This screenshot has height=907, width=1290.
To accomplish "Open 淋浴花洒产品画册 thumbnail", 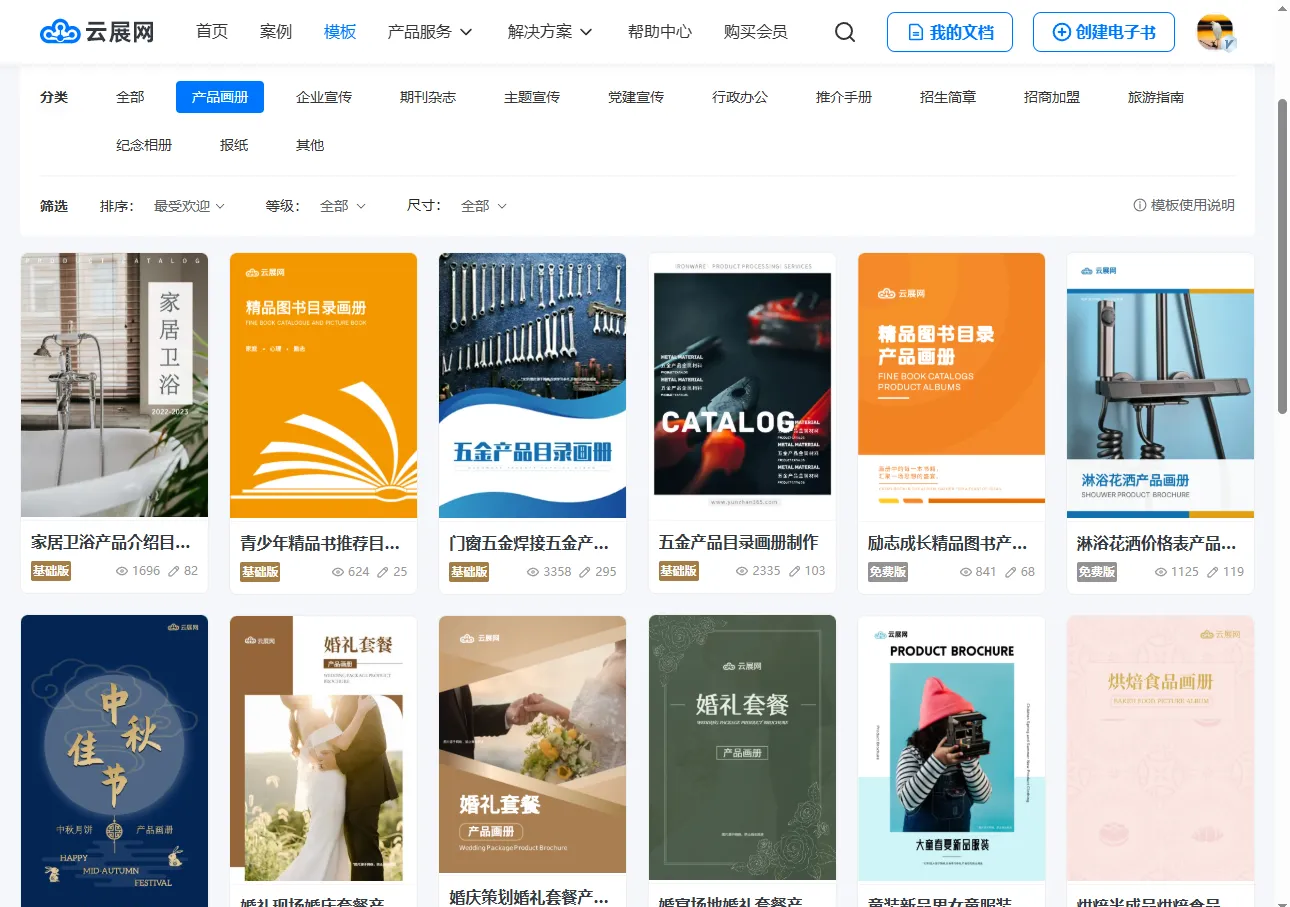I will click(1160, 385).
